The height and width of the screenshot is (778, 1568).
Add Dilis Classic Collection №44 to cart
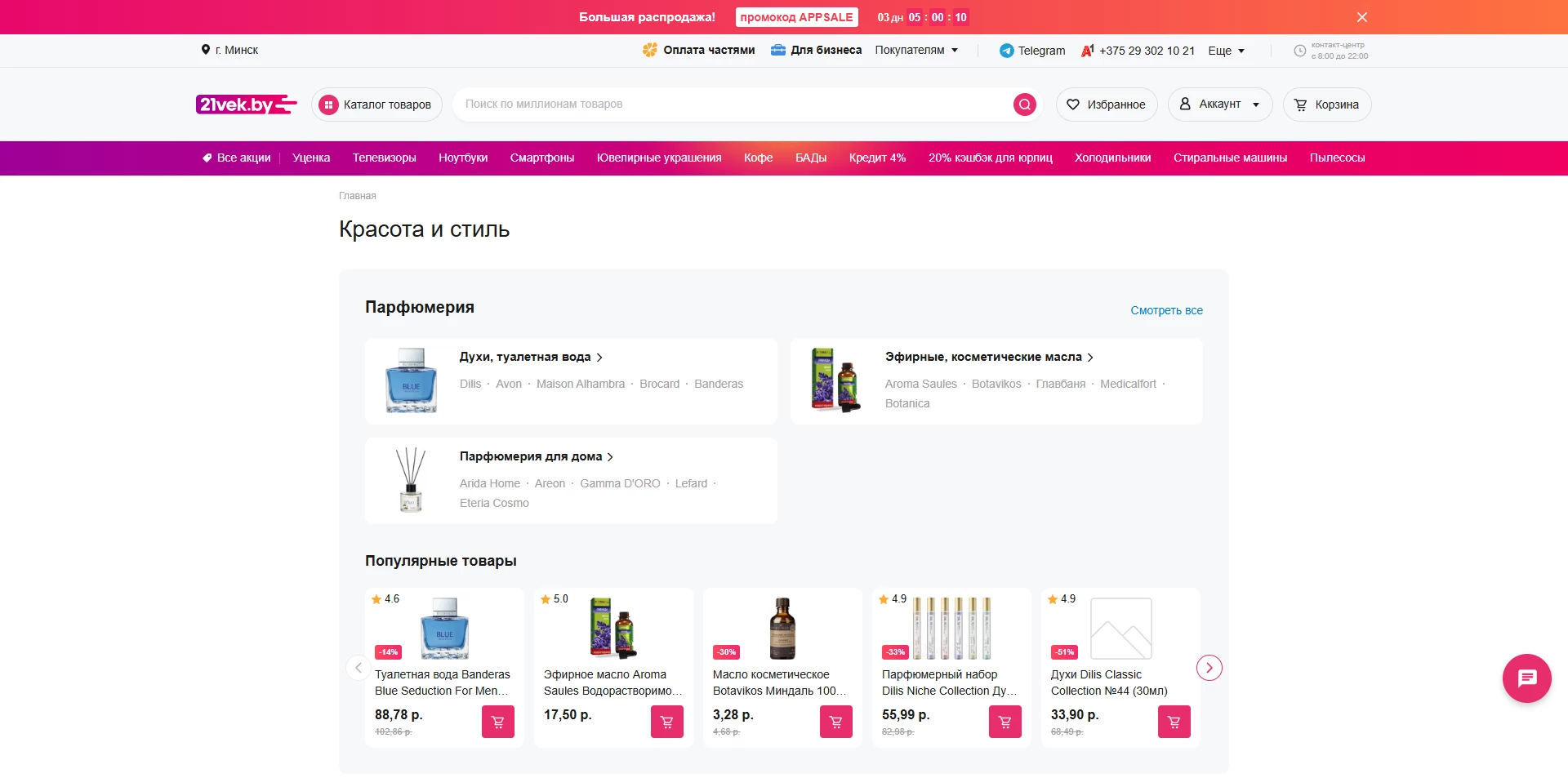pyautogui.click(x=1174, y=722)
